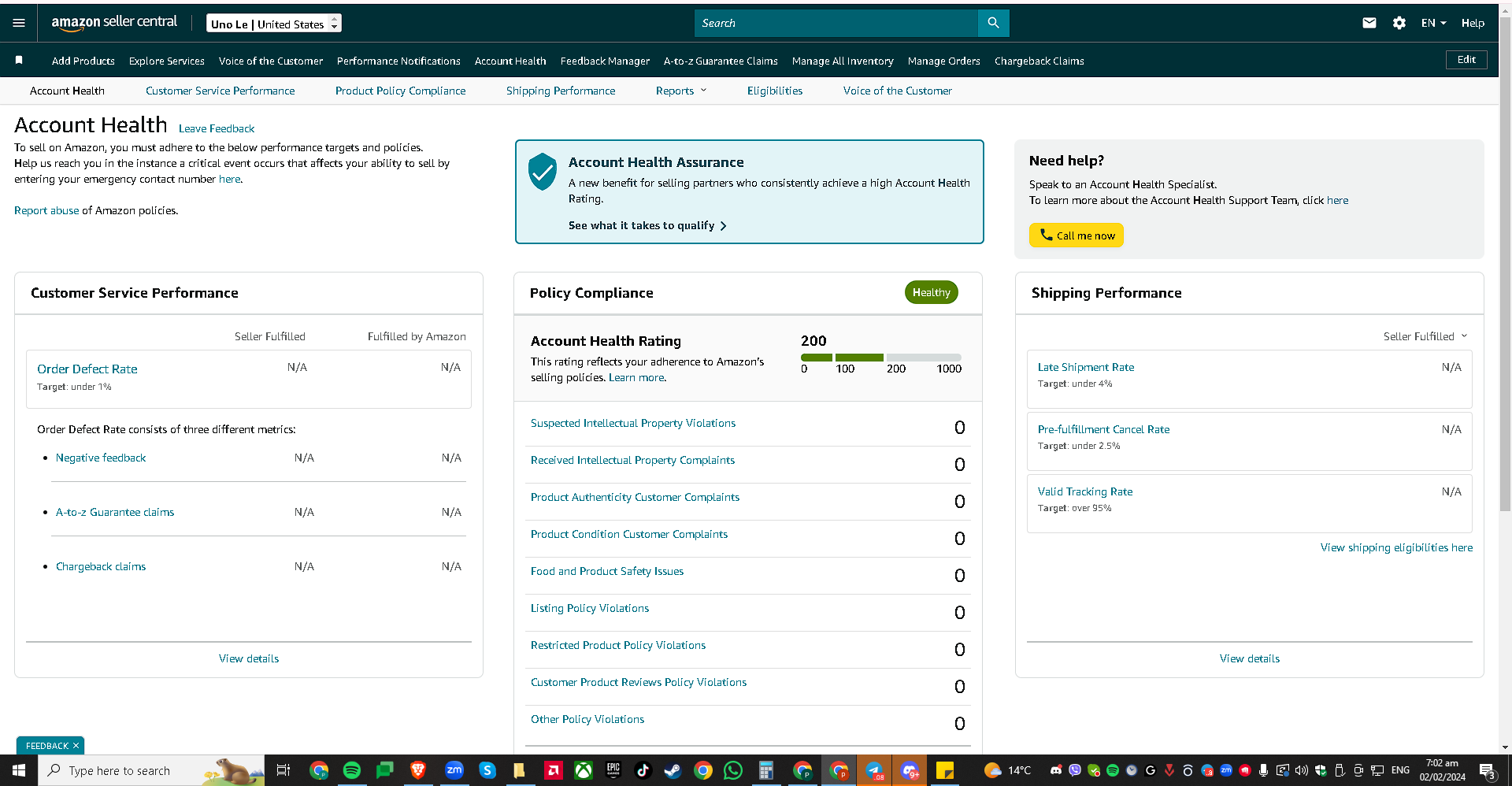Open Sticky Notes from the taskbar
The width and height of the screenshot is (1512, 786).
coord(944,770)
